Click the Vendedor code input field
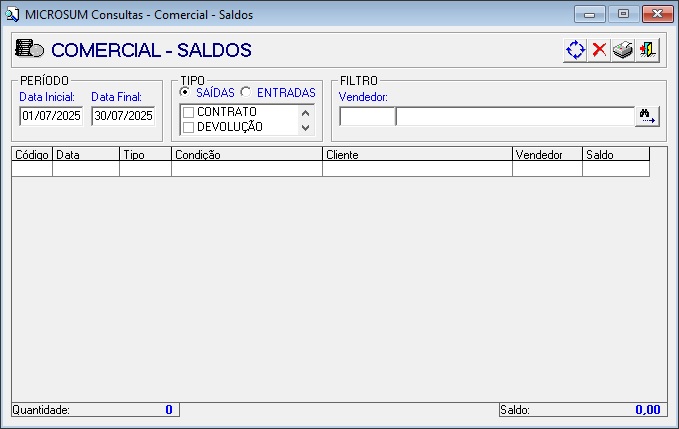This screenshot has height=429, width=679. (x=367, y=116)
